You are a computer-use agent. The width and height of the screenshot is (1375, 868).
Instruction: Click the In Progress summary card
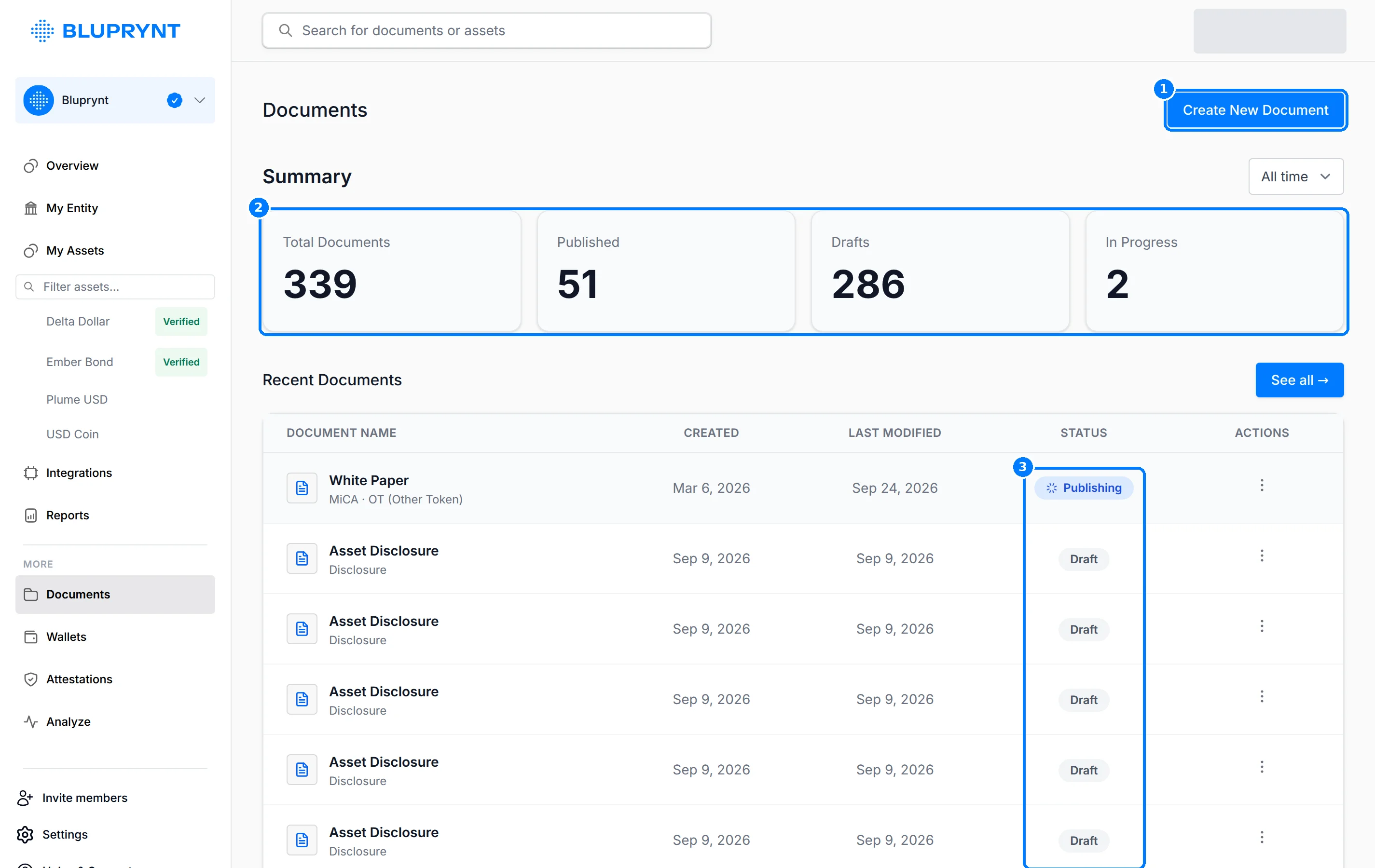[1214, 271]
